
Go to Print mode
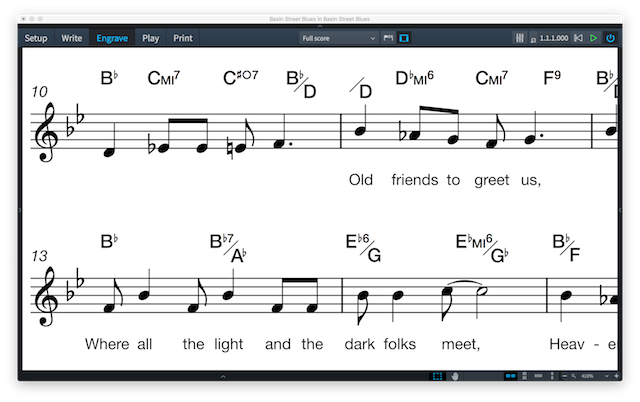(182, 38)
